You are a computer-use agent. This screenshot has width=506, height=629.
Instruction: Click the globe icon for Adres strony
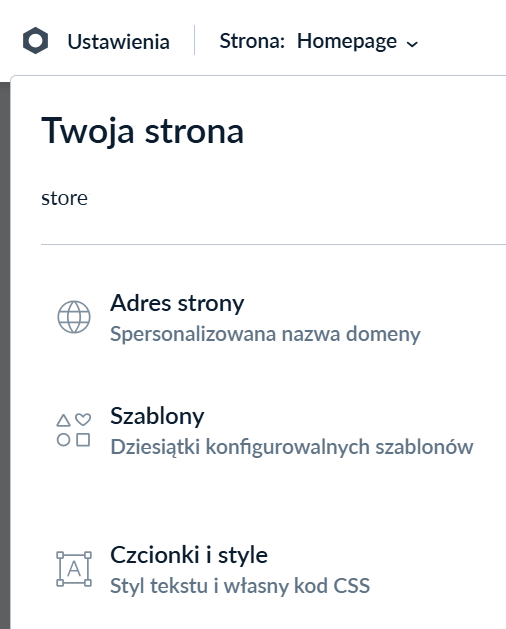coord(74,317)
